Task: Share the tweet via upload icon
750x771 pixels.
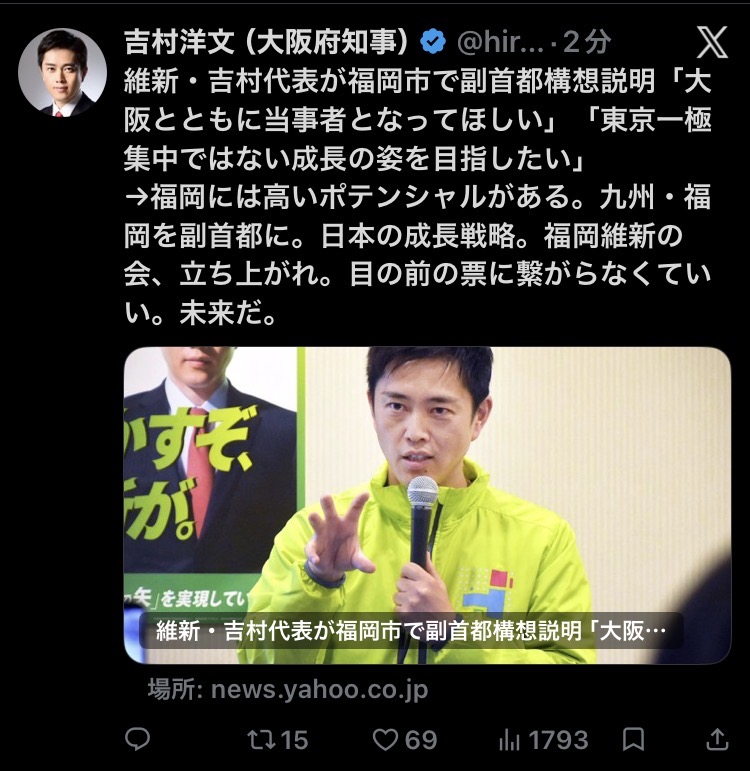Action: click(717, 739)
